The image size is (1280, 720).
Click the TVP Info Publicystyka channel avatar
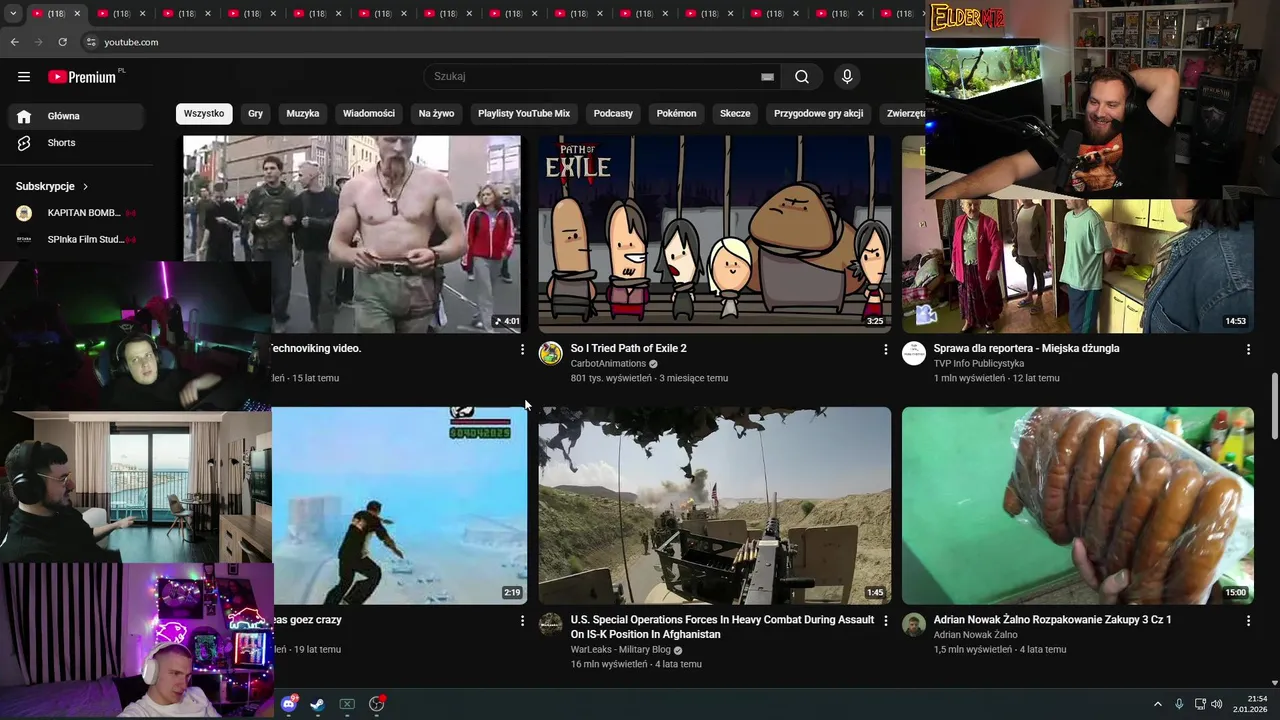pyautogui.click(x=914, y=353)
